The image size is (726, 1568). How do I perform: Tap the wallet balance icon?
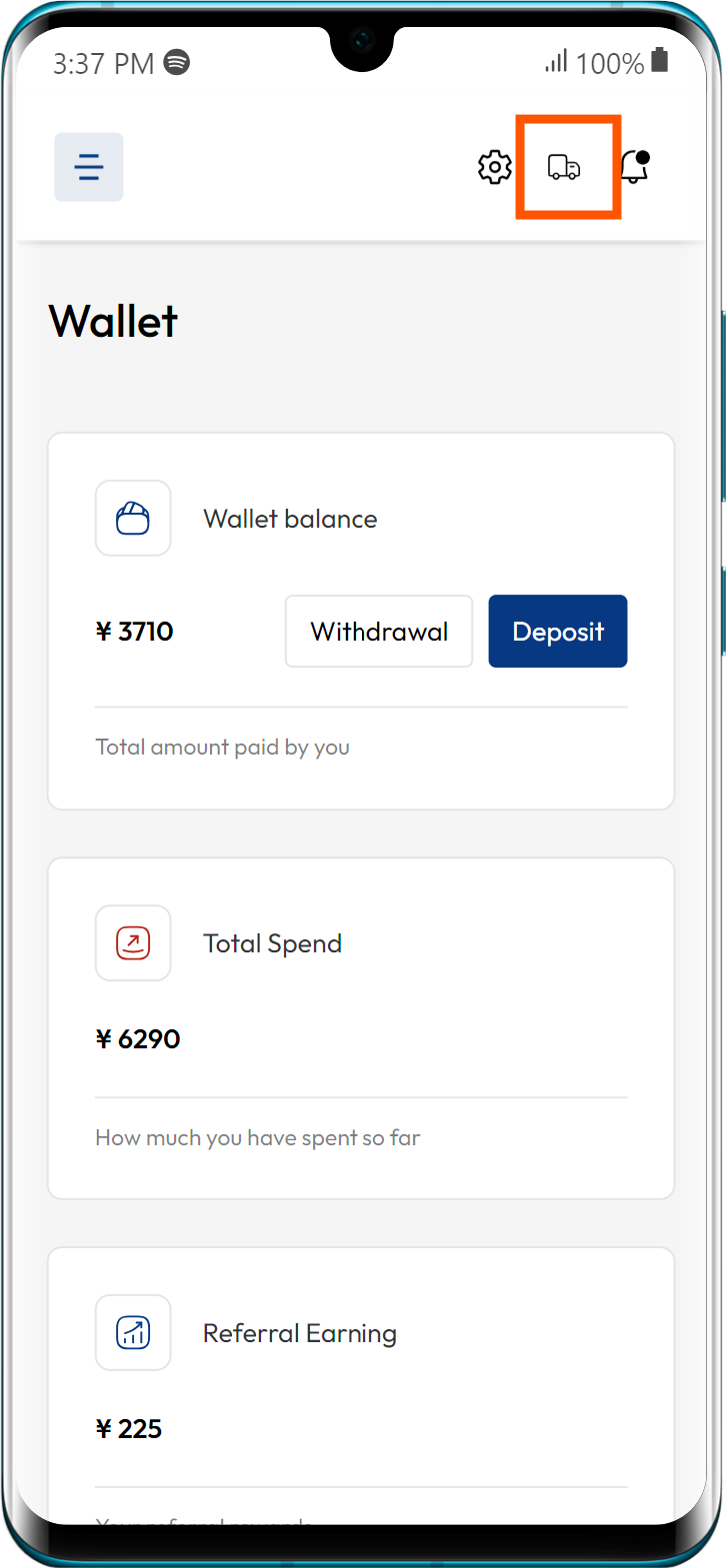[x=133, y=519]
